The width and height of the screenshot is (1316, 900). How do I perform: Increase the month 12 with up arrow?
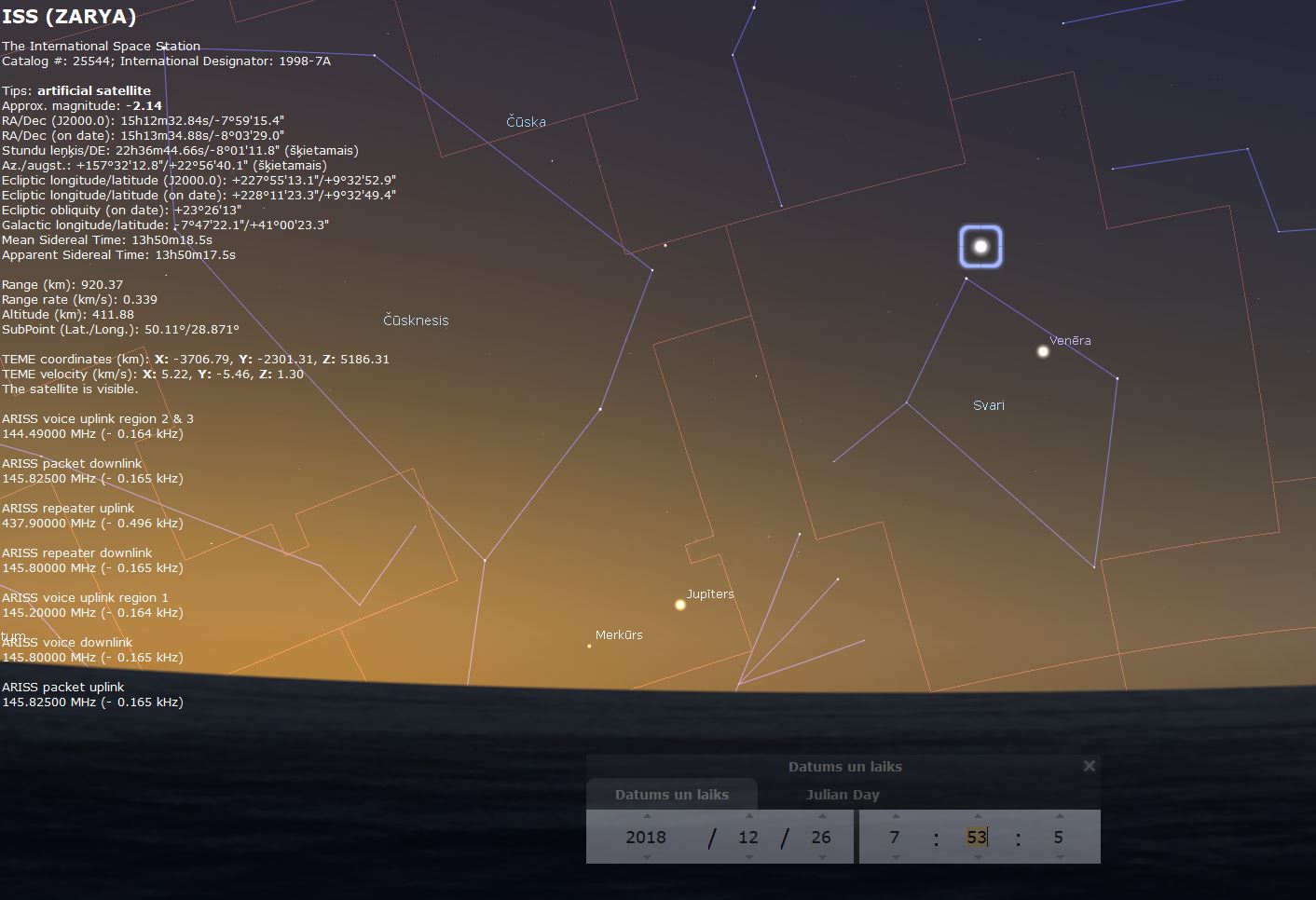pos(749,816)
